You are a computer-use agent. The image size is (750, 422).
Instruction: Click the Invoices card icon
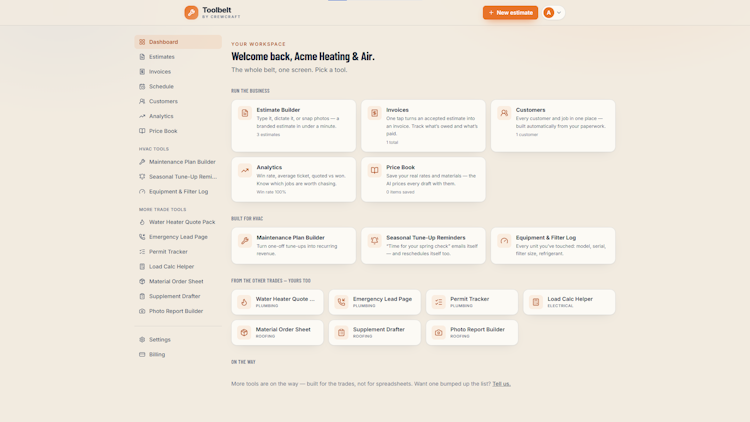(375, 113)
